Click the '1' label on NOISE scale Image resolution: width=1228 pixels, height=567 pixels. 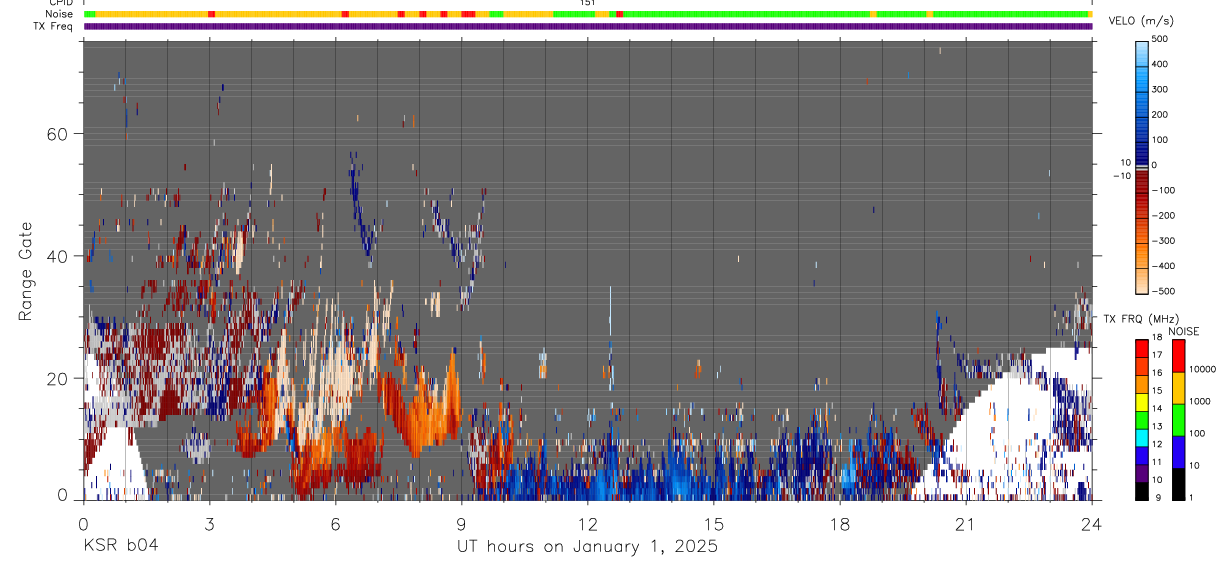coord(1192,497)
